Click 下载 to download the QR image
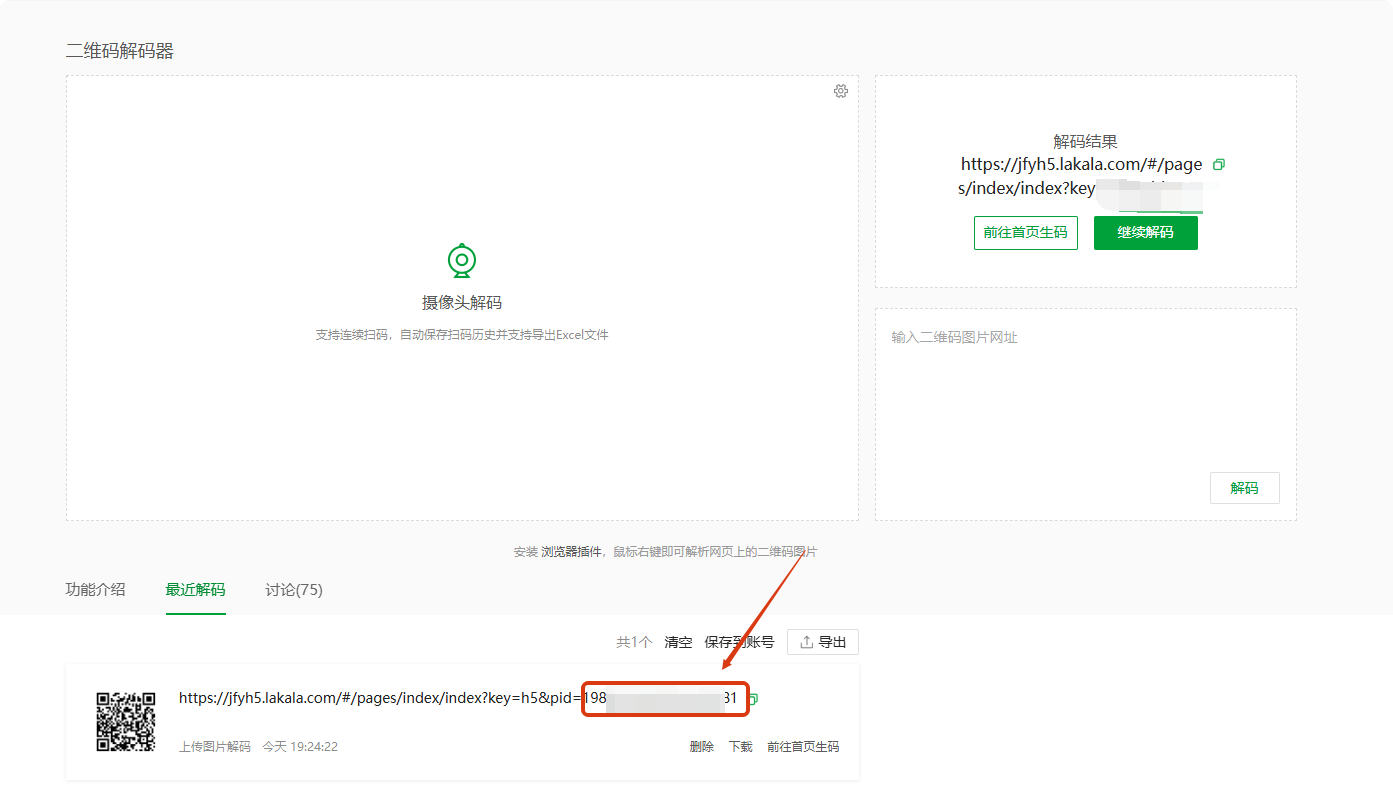This screenshot has height=799, width=1393. tap(740, 746)
